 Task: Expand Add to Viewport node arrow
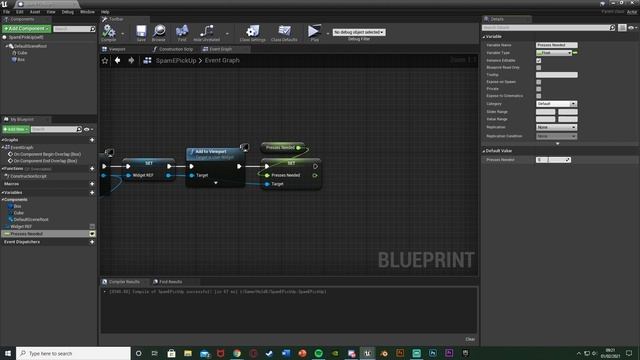point(216,183)
